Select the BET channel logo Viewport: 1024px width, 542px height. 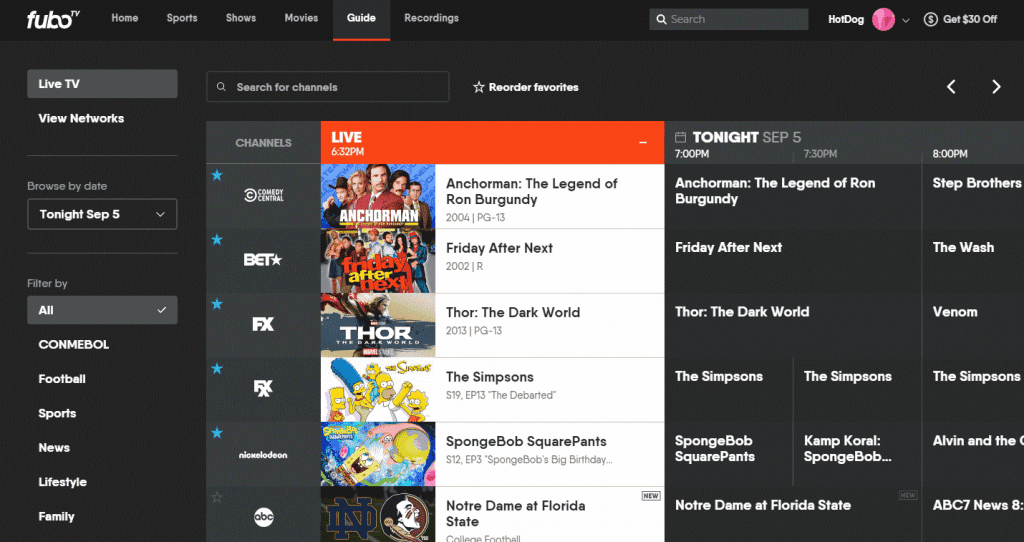point(263,260)
